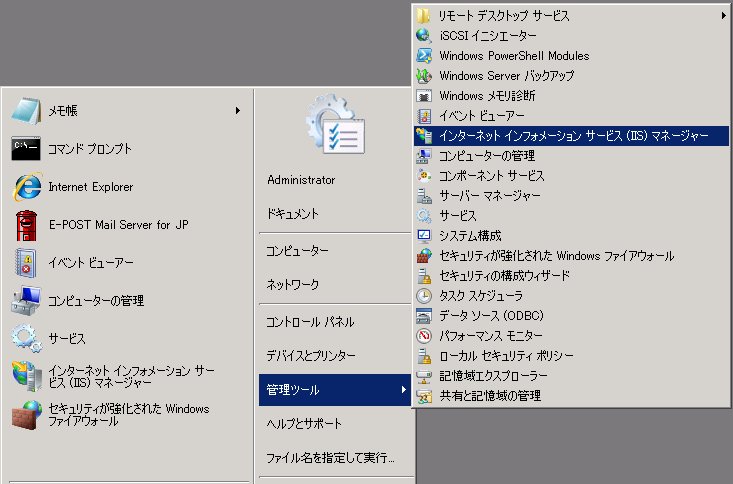Open ドキュメント from Start menu
The width and height of the screenshot is (733, 484).
(293, 214)
